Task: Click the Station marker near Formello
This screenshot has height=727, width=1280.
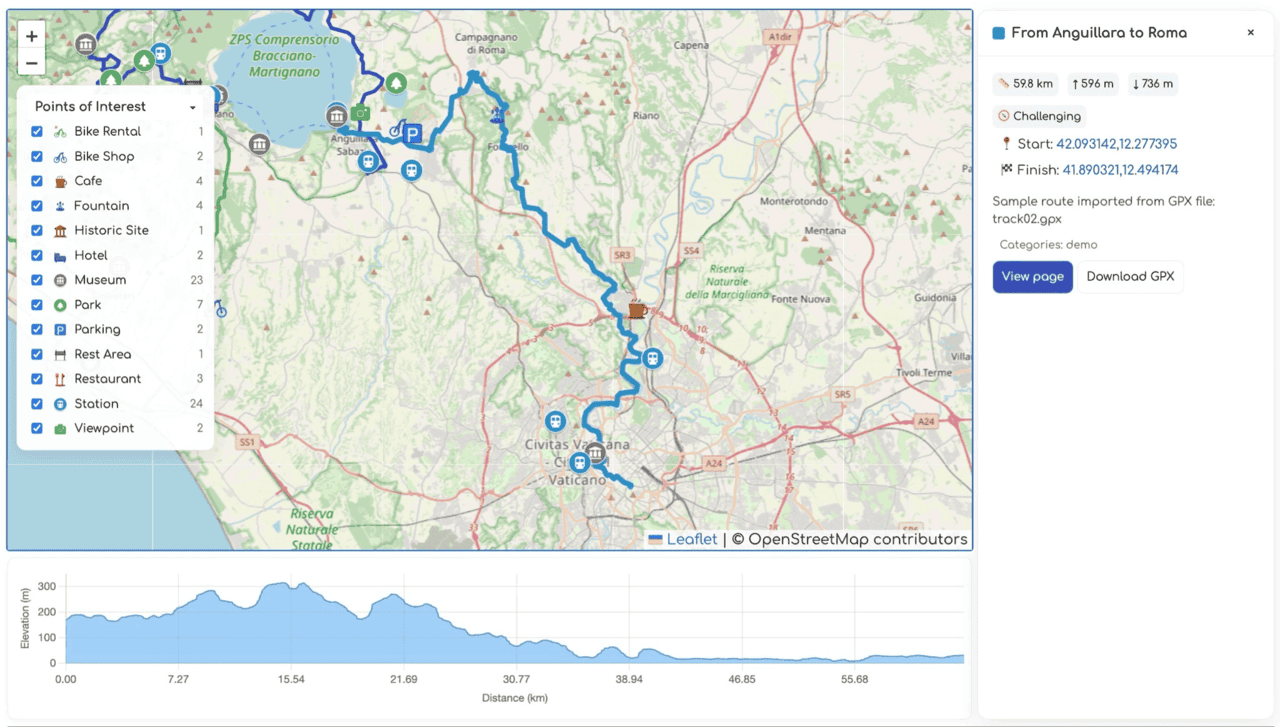Action: [x=411, y=170]
